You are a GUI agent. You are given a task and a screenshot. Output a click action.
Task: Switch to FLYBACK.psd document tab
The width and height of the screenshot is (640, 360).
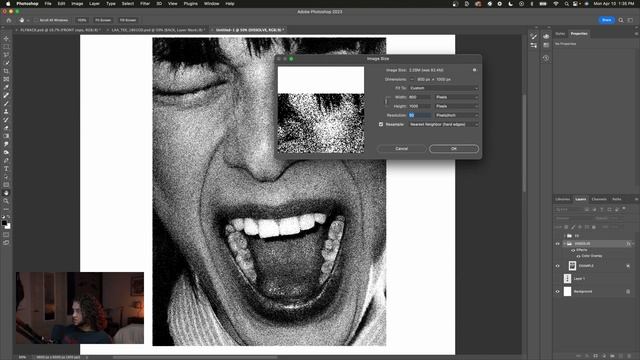click(x=60, y=30)
